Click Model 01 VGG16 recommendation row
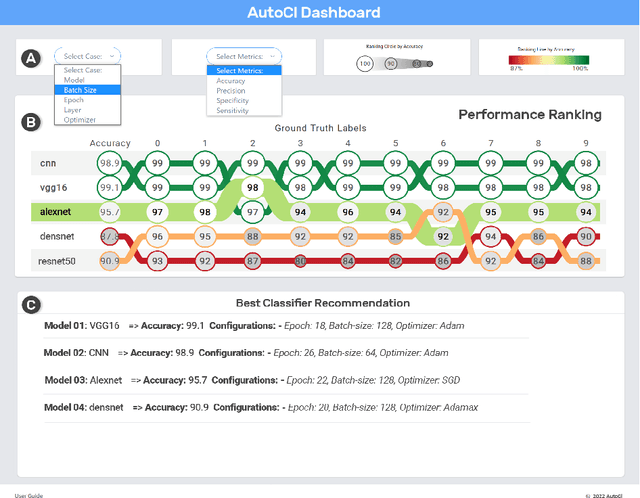Viewport: 640px width, 498px height. point(254,326)
